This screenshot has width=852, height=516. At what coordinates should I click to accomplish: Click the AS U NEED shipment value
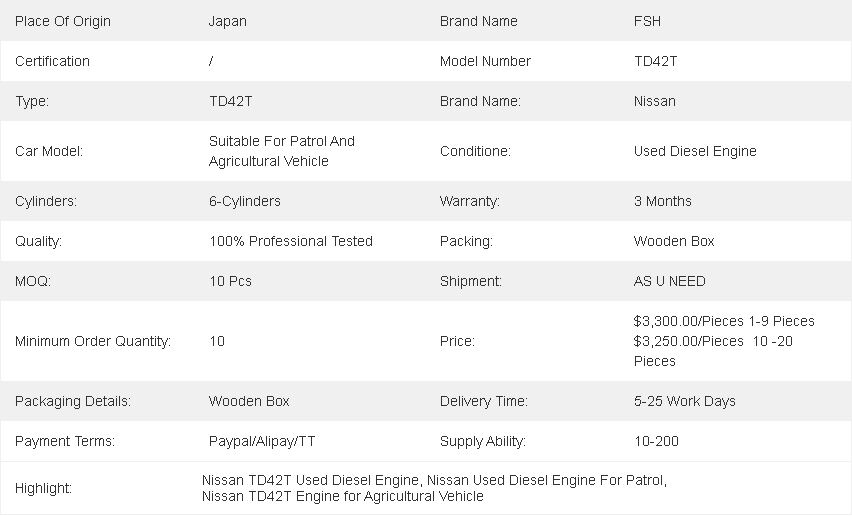click(x=669, y=281)
